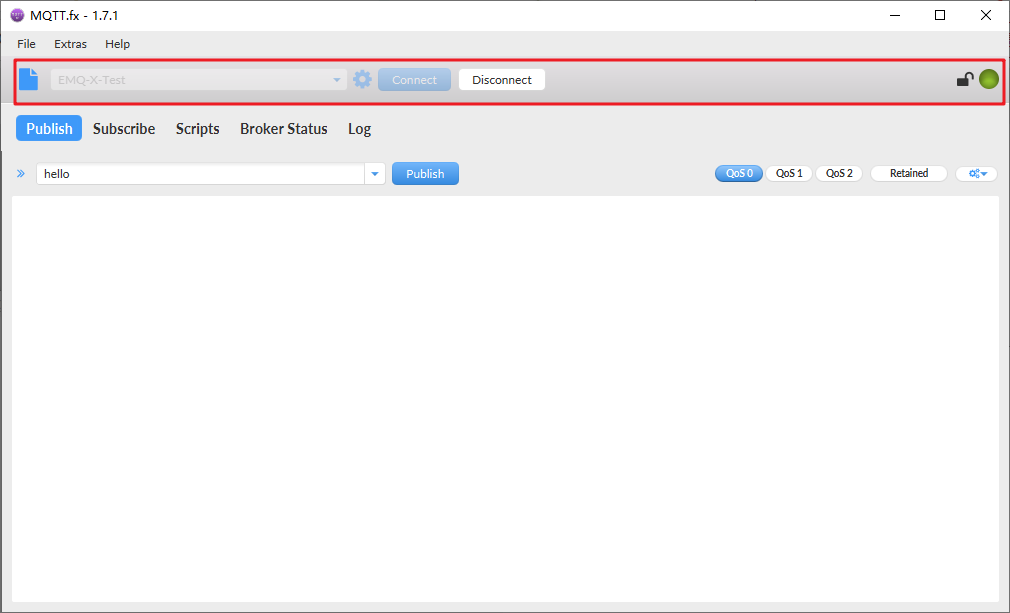Image resolution: width=1010 pixels, height=613 pixels.
Task: Switch to the Subscribe tab
Action: pos(124,128)
